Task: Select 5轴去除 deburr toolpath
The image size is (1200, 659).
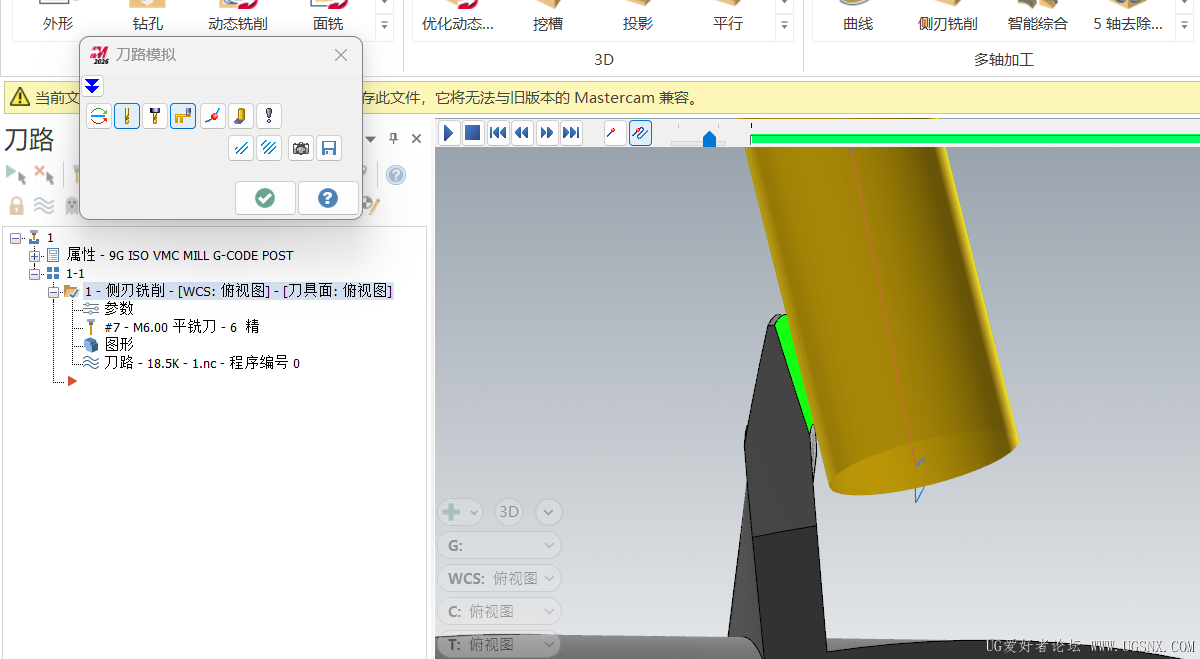Action: point(1128,17)
